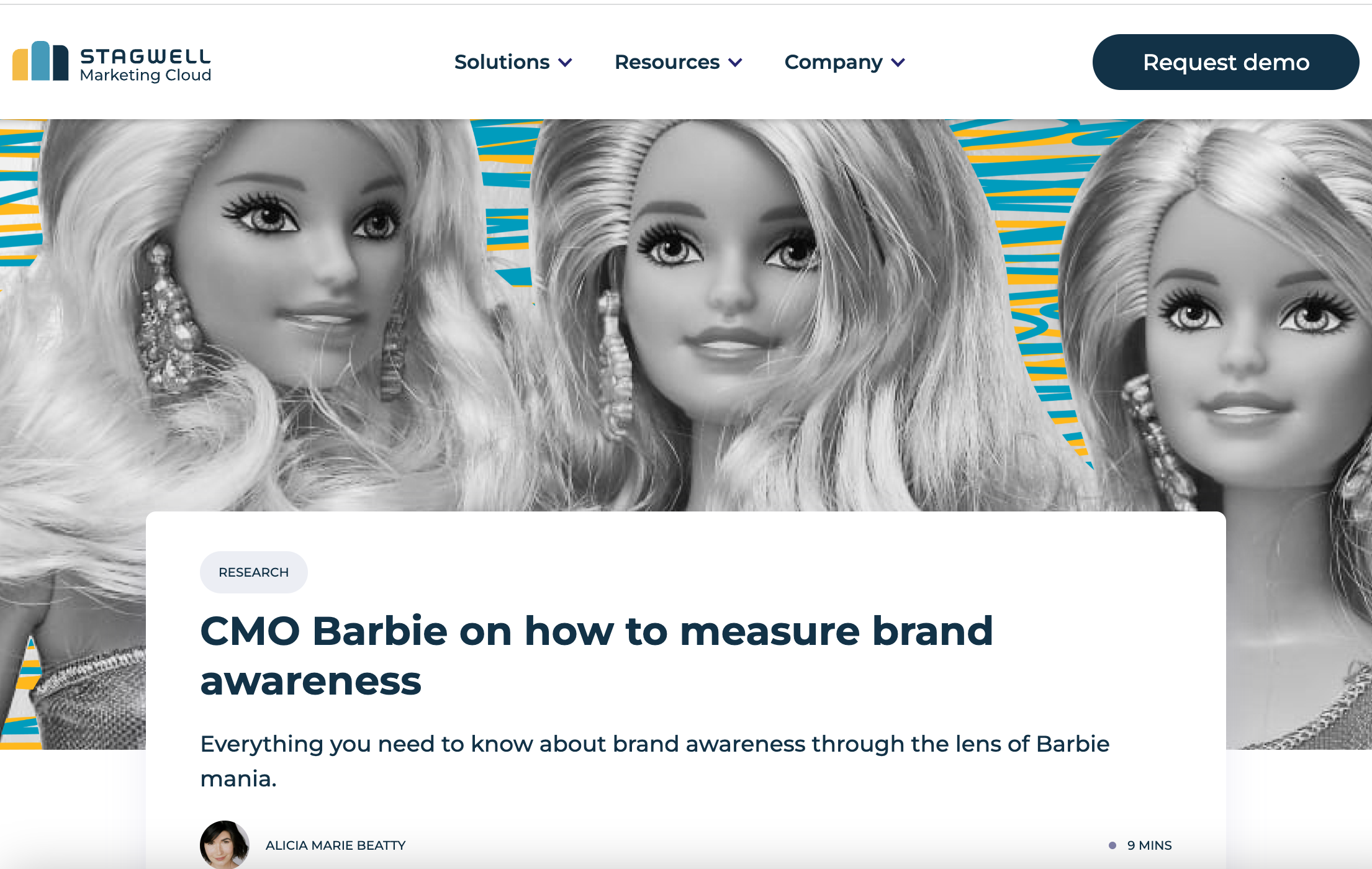Expand the chevron next to Resources
The height and width of the screenshot is (869, 1372).
click(735, 63)
